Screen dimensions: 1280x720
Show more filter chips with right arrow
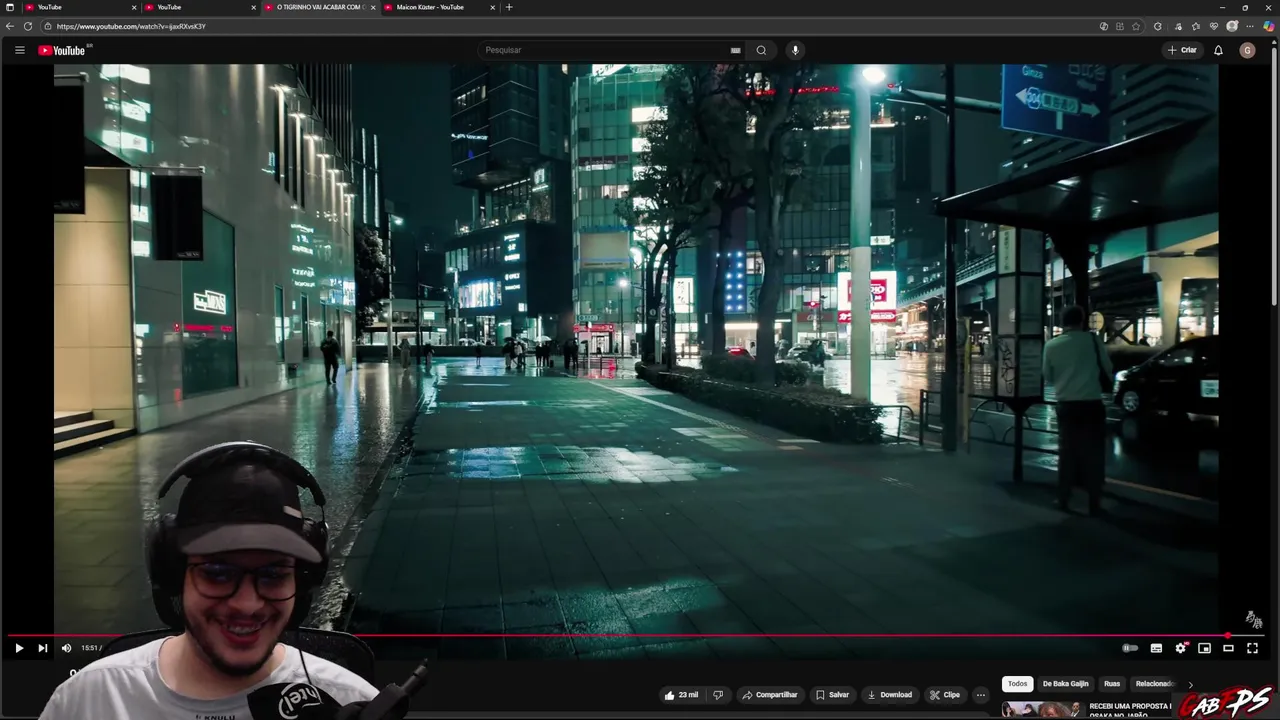(1190, 684)
